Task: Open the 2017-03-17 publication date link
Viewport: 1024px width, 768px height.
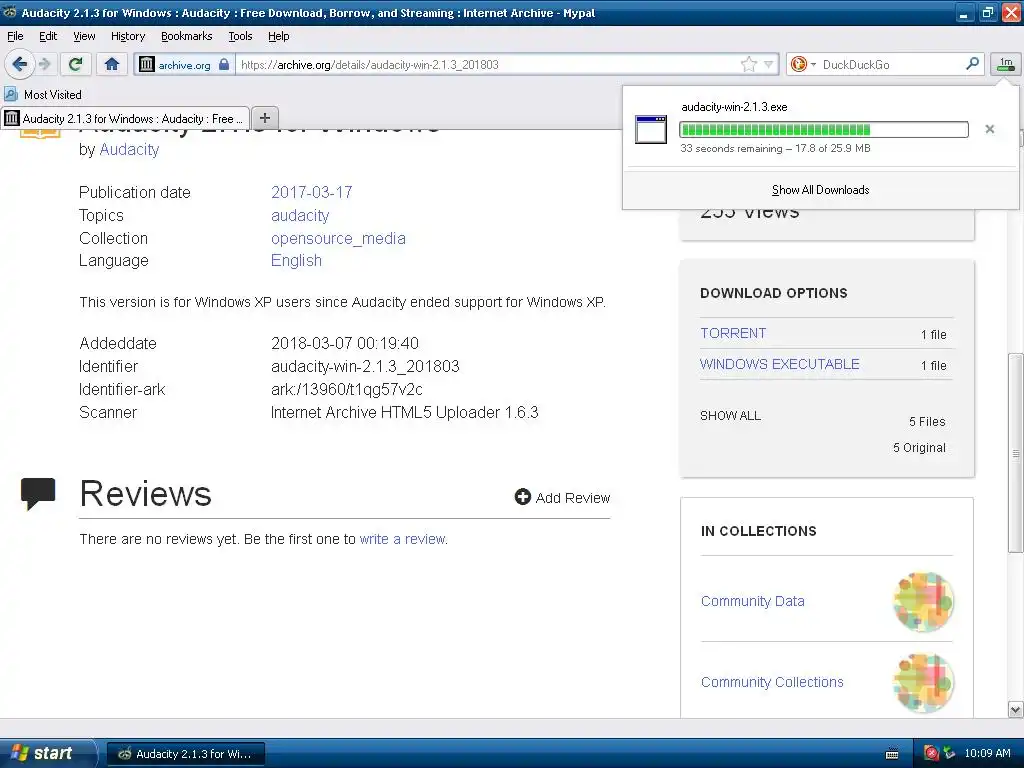Action: coord(312,192)
